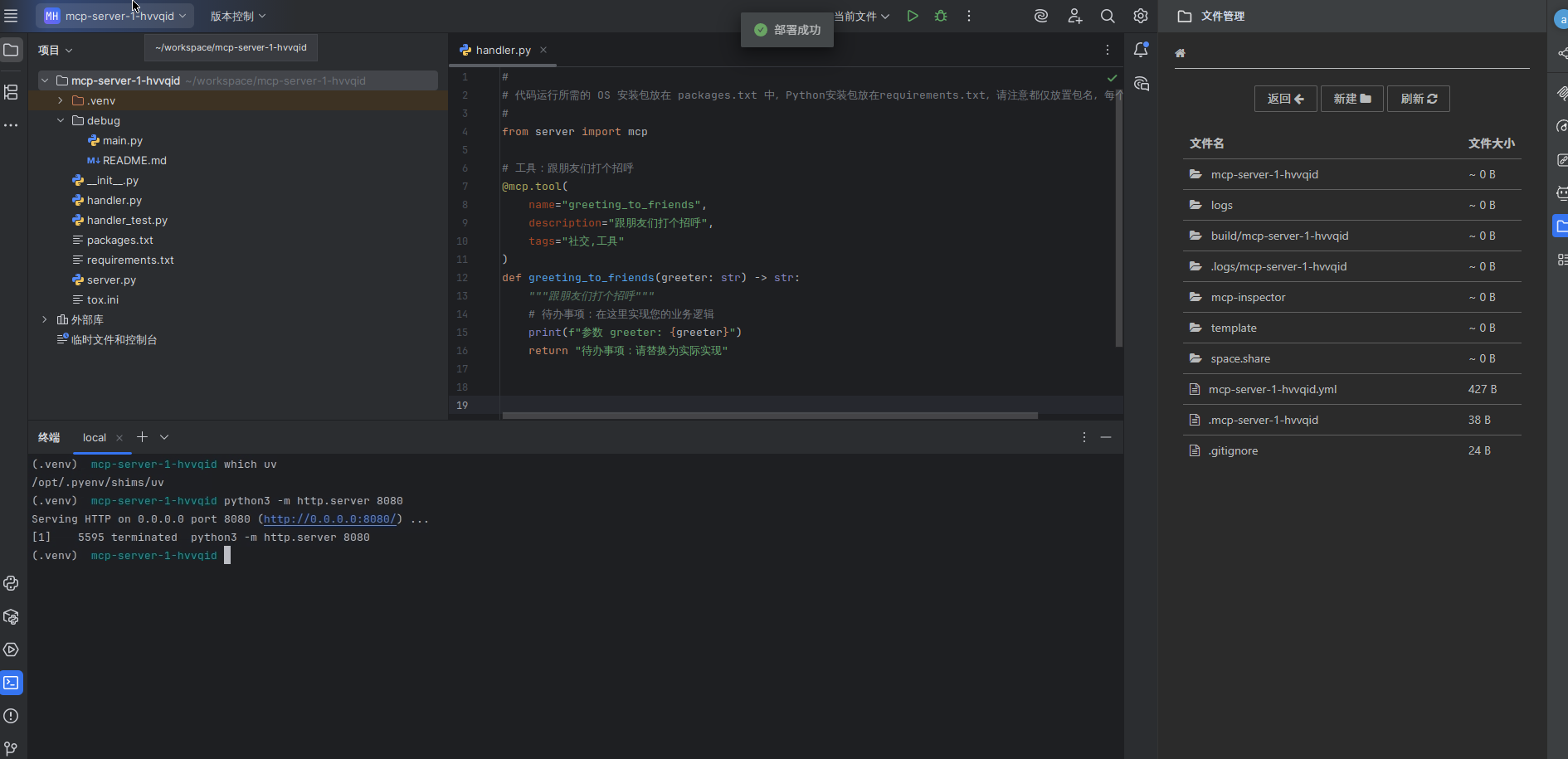This screenshot has height=759, width=1568.
Task: Open the notifications bell icon
Action: pos(1141,50)
